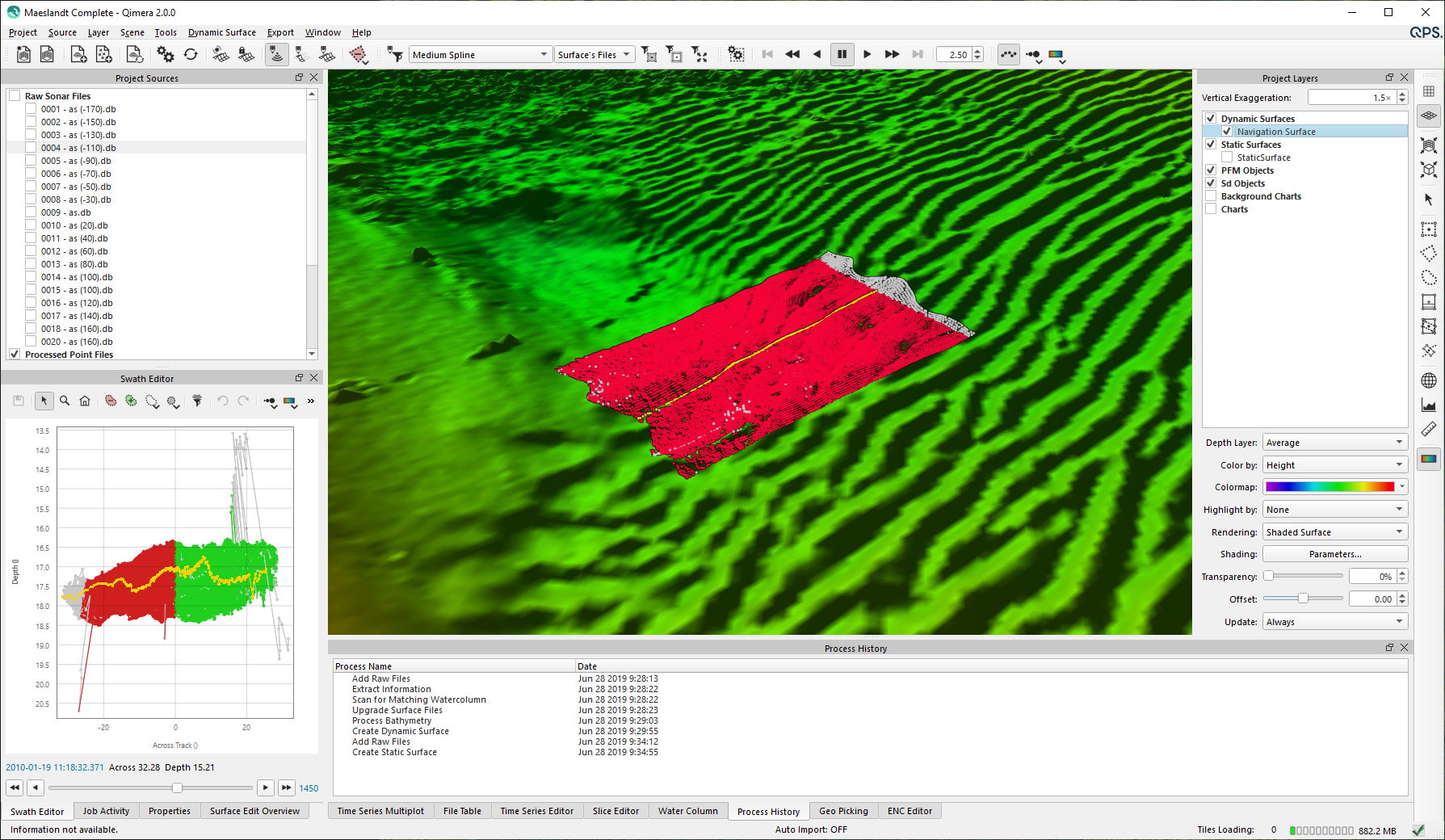This screenshot has height=840, width=1445.
Task: Click the processing settings gears icon
Action: (165, 54)
